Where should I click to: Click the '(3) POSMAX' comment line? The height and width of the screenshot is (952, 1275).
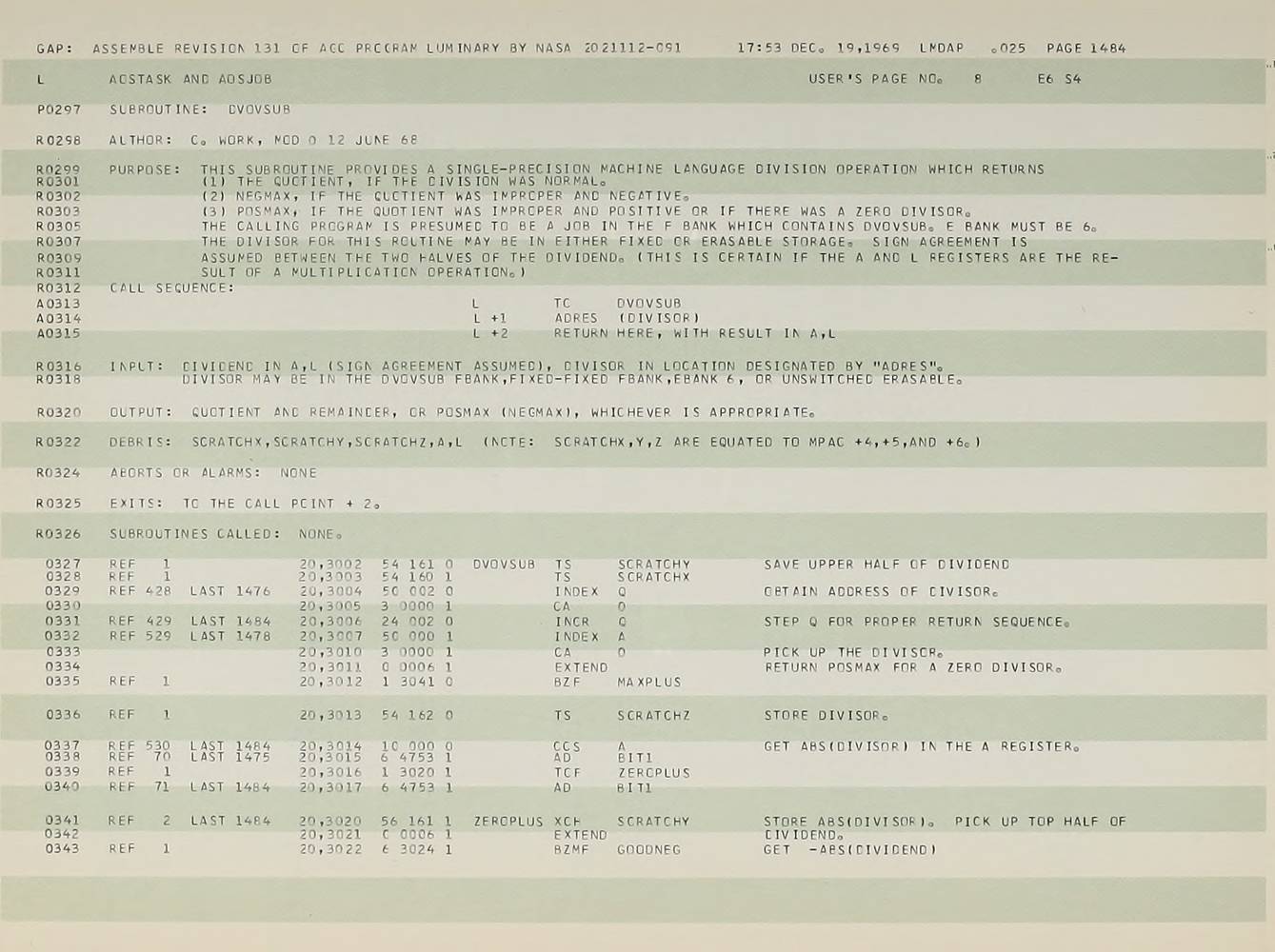(586, 211)
